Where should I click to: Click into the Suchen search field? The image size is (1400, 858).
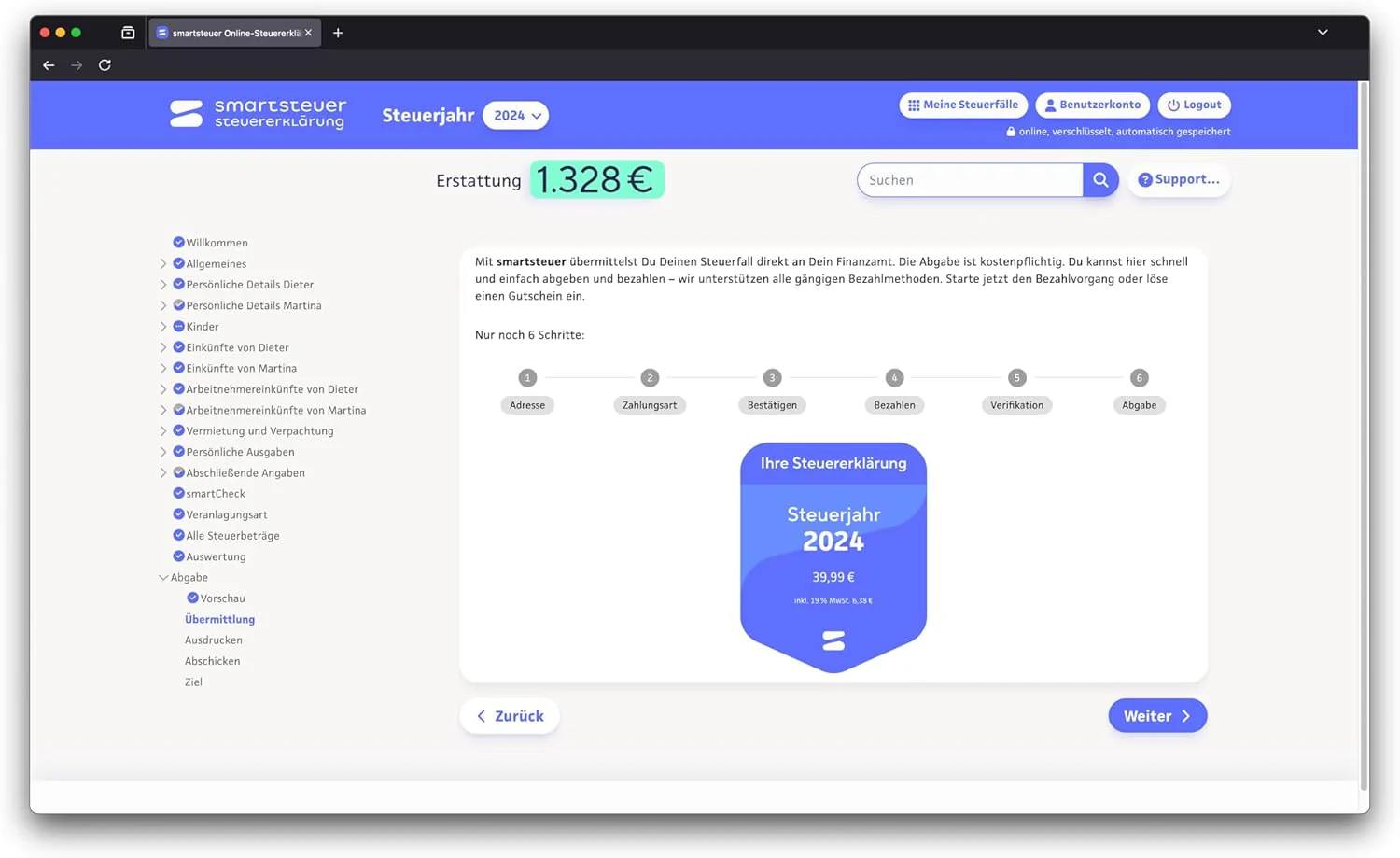click(x=970, y=179)
